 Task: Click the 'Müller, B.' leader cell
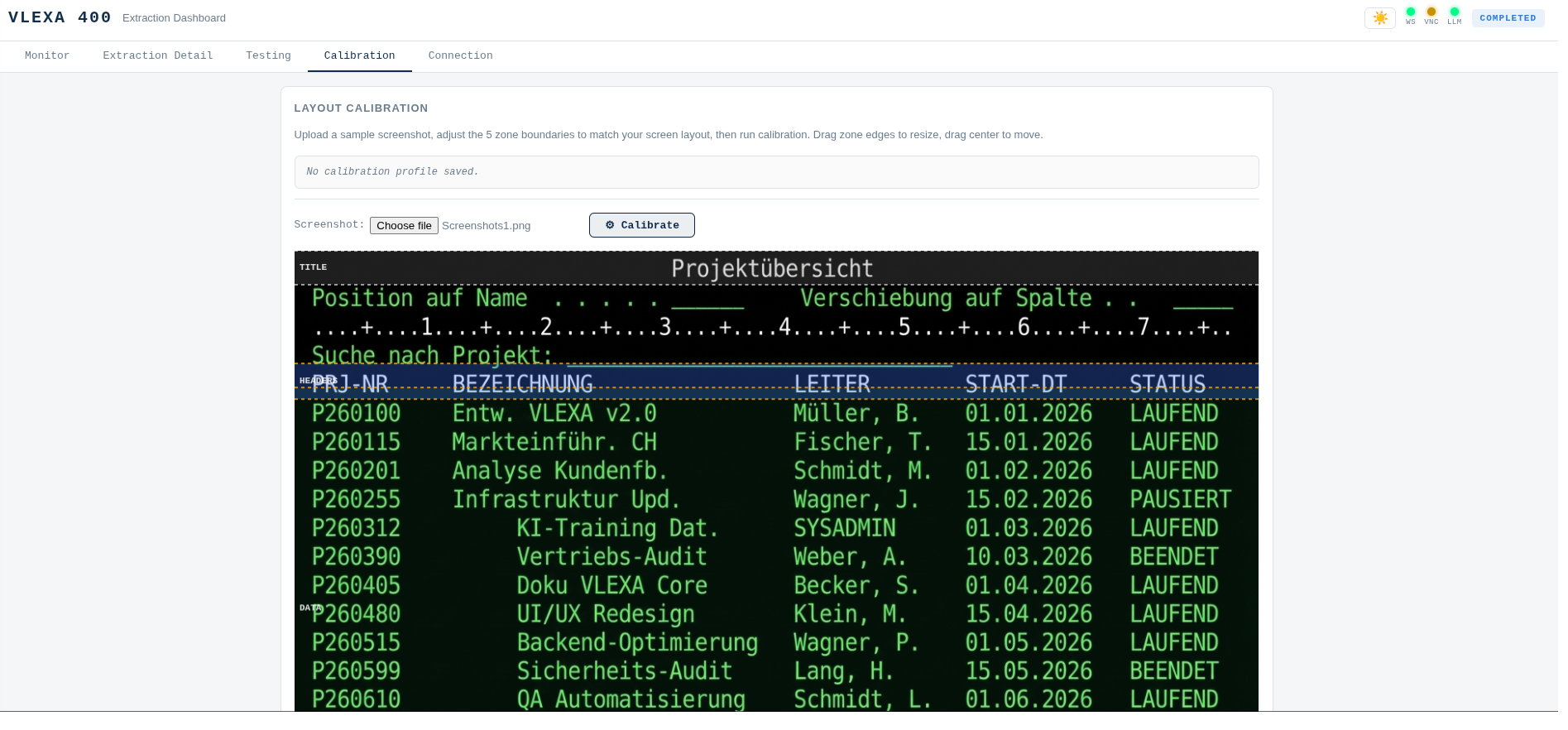coord(856,413)
